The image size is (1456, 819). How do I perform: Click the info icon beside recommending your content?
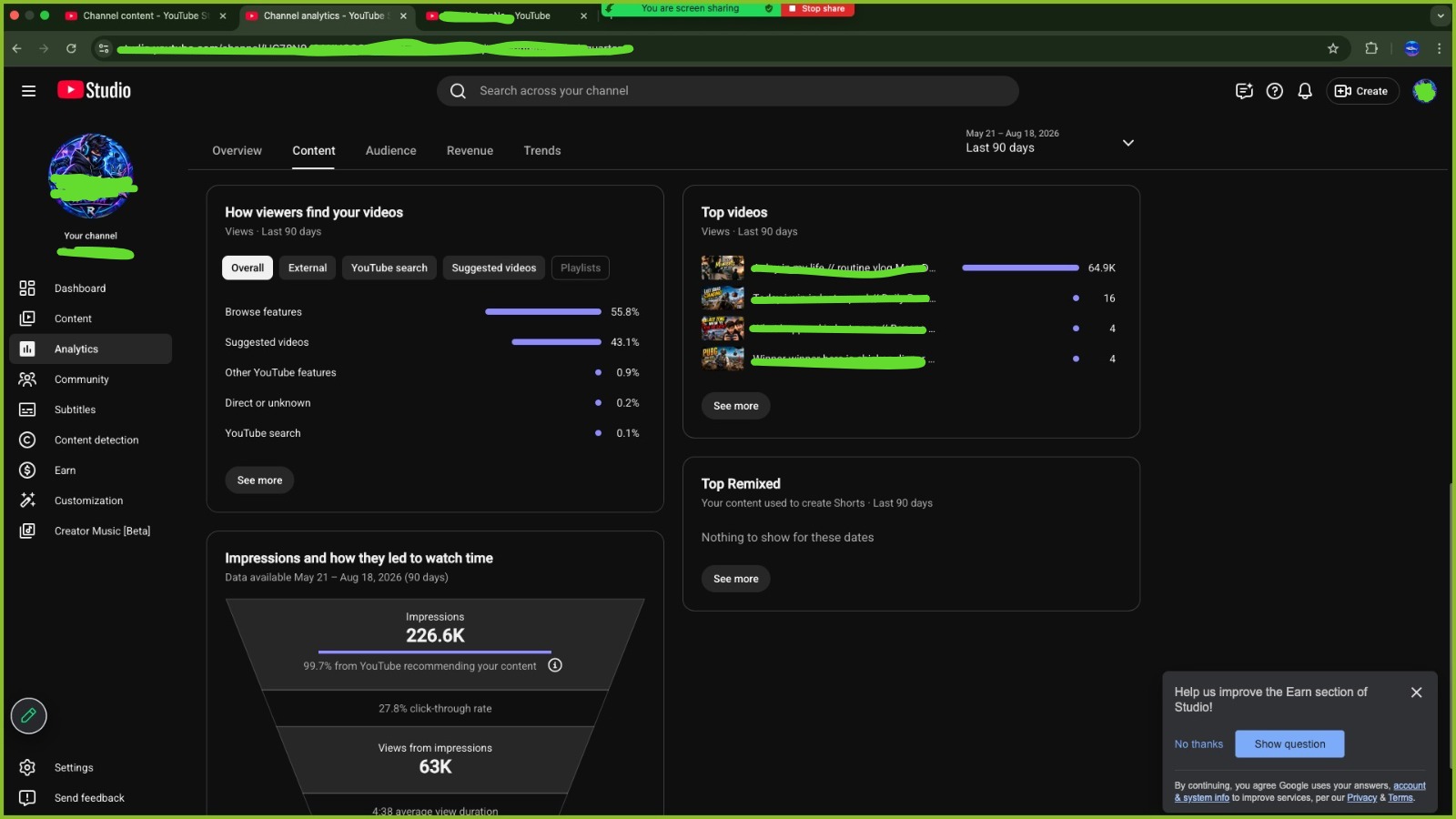(x=555, y=665)
